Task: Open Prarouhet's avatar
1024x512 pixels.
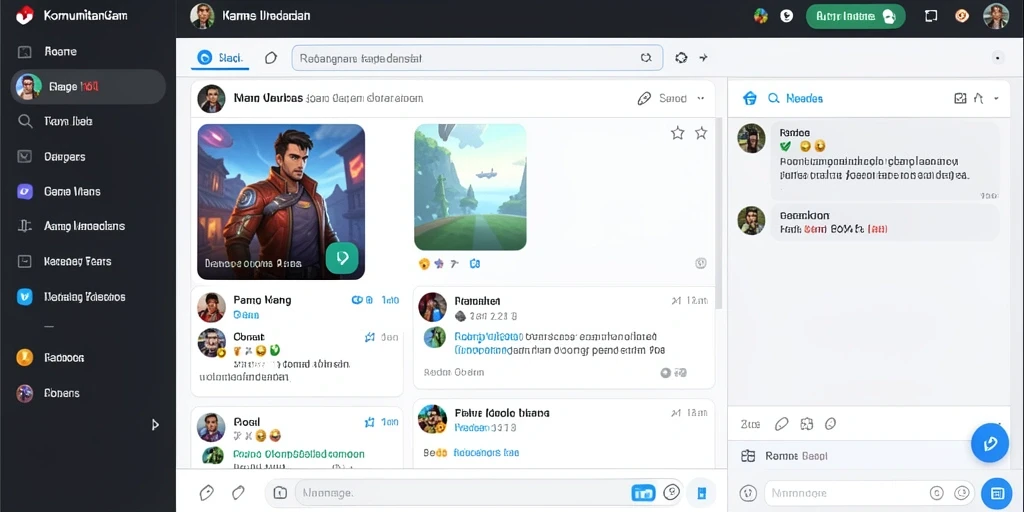Action: [x=432, y=307]
